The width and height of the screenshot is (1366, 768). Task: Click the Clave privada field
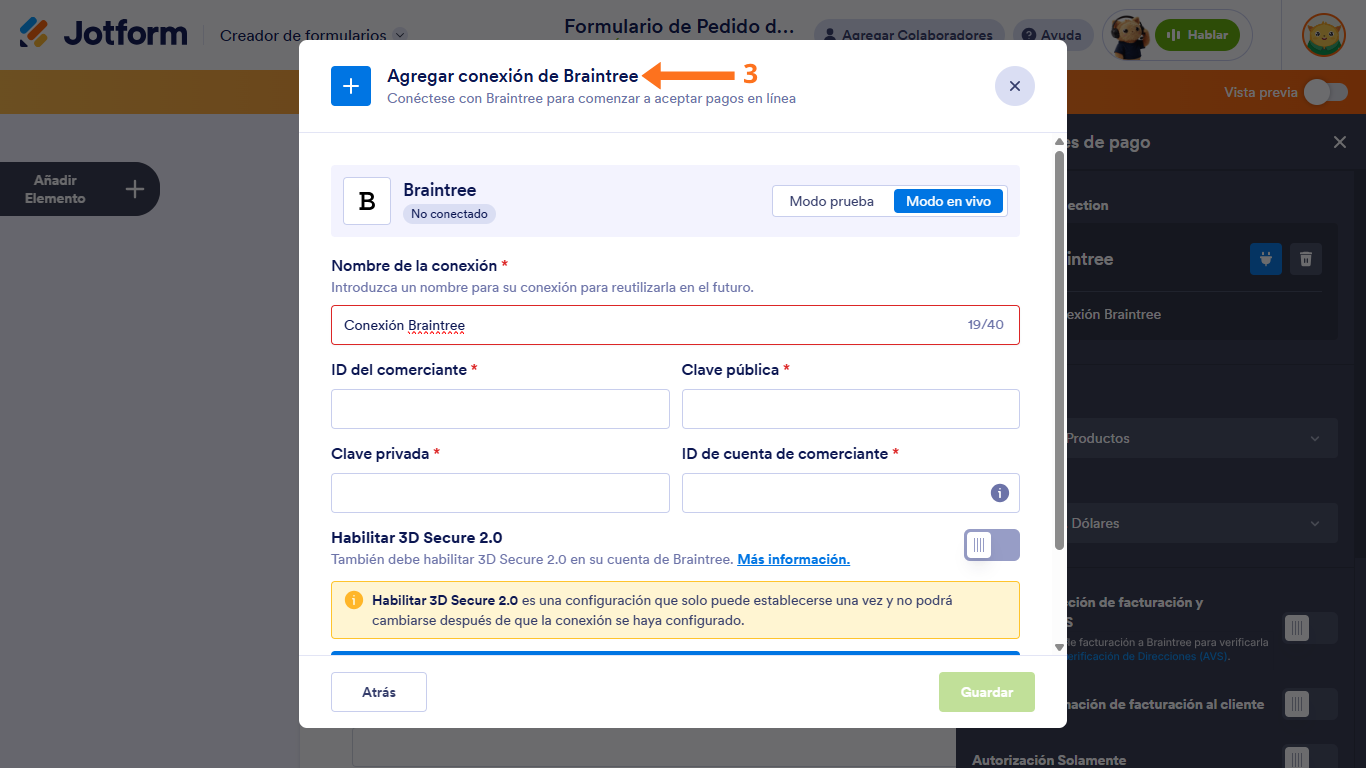500,493
